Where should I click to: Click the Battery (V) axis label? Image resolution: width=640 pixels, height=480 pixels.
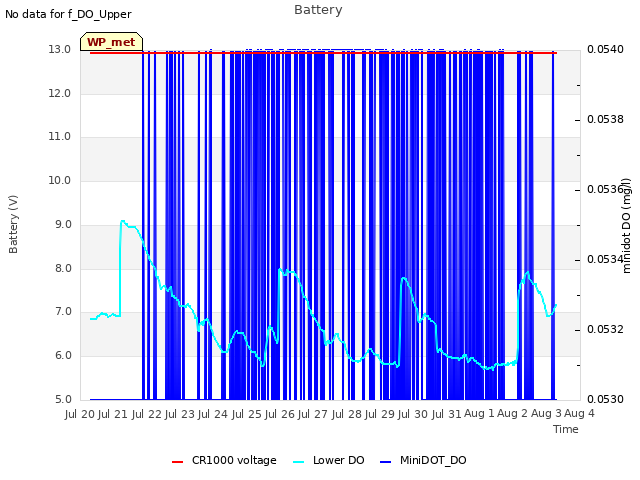tap(13, 224)
